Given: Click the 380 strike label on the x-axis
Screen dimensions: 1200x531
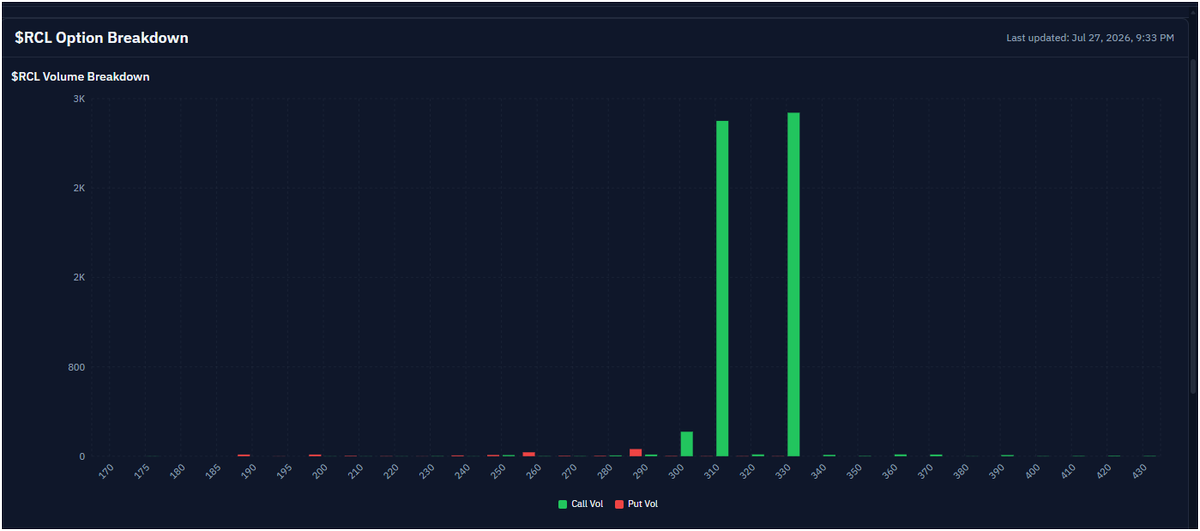Looking at the screenshot, I should tap(959, 471).
